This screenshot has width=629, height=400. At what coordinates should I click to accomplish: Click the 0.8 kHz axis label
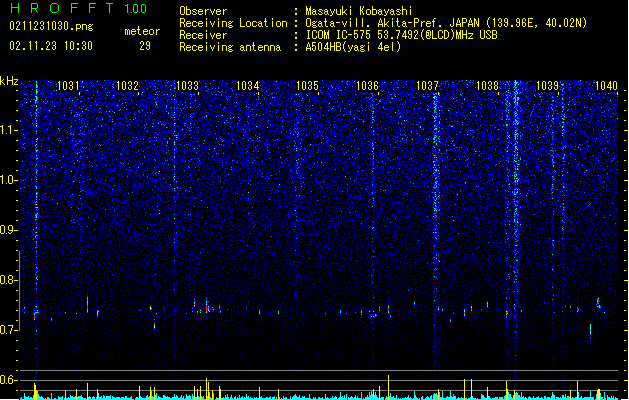point(9,280)
